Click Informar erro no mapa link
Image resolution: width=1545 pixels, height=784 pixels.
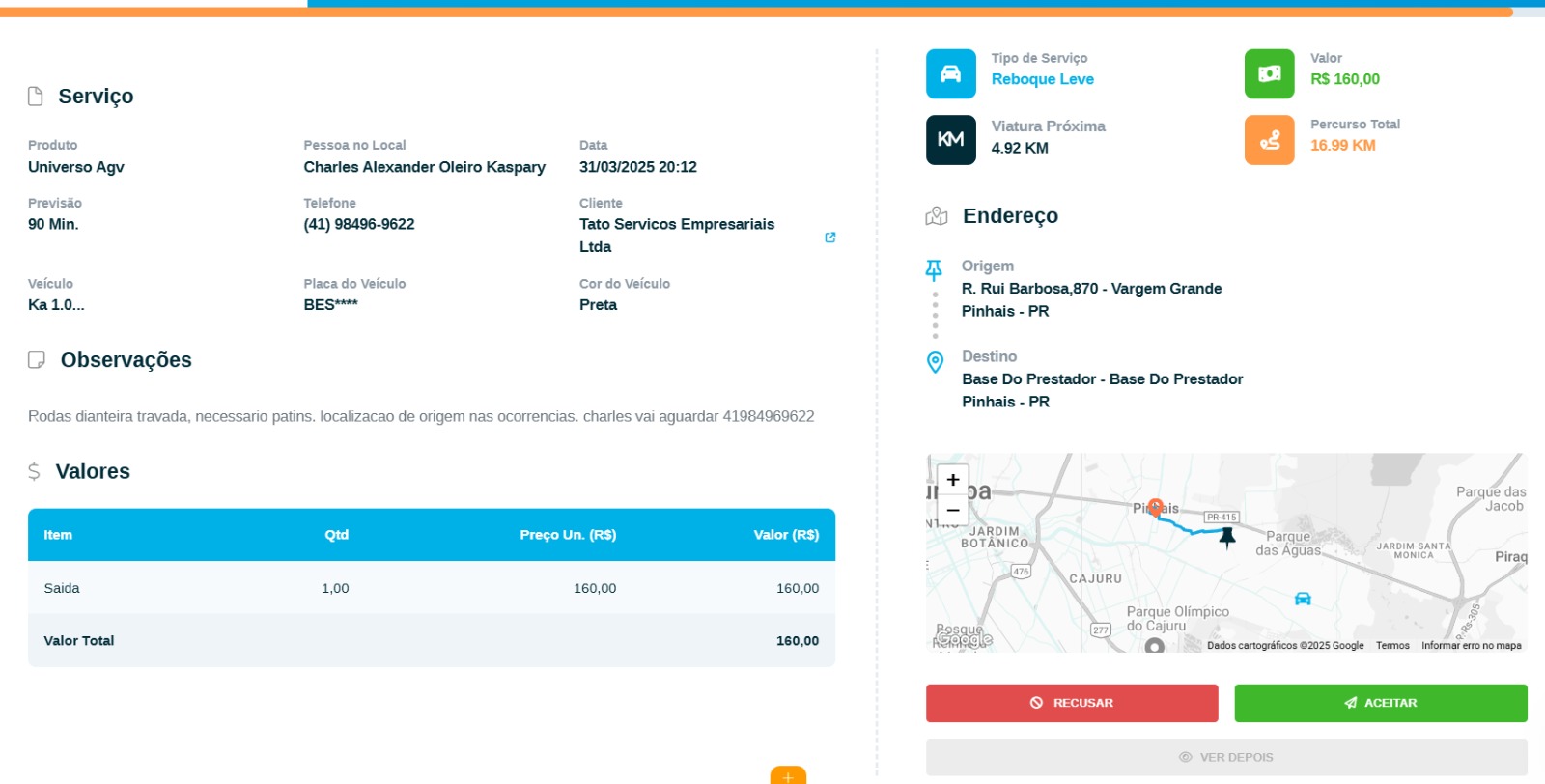point(1471,646)
